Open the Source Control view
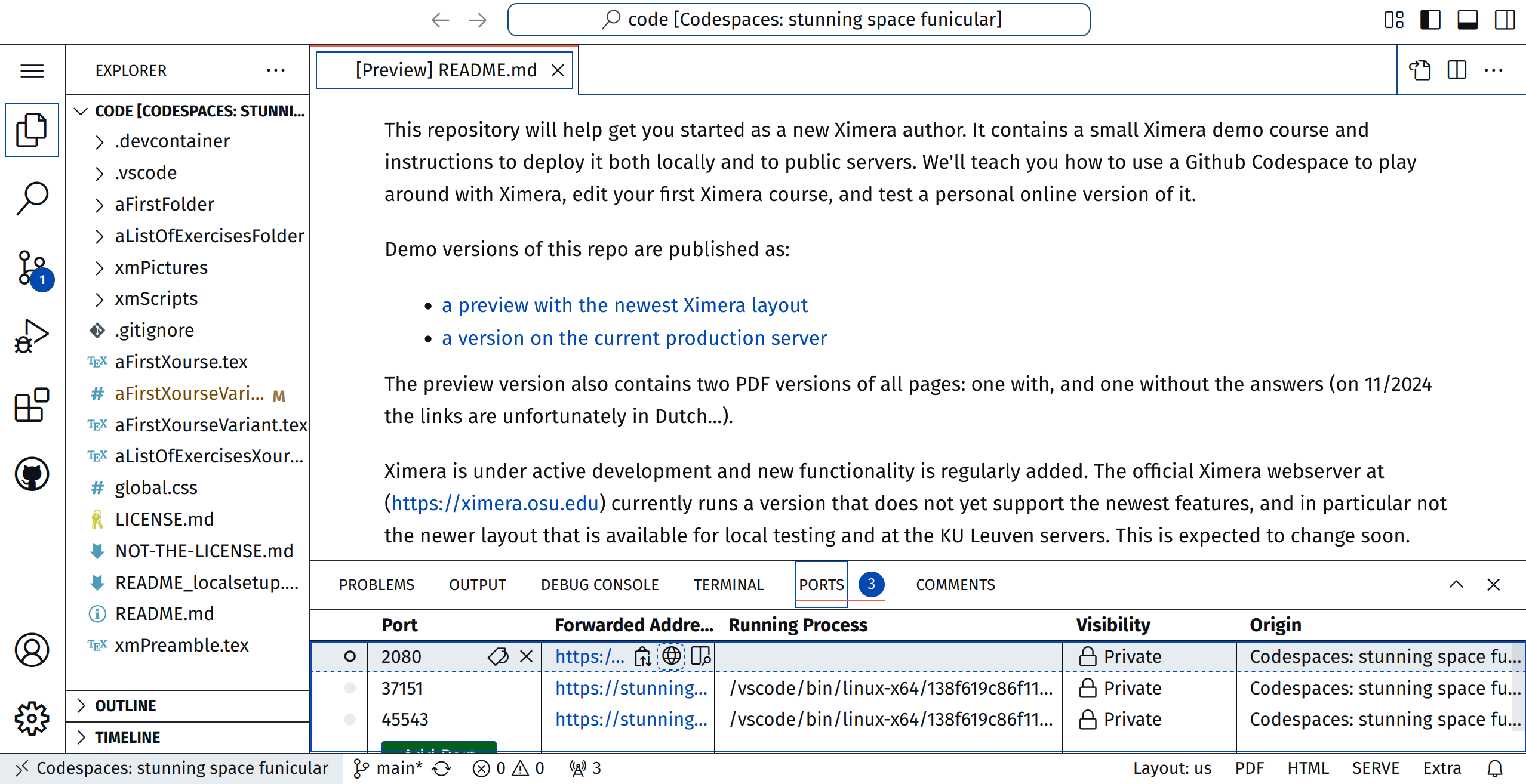Screen dimensions: 1526x784 point(32,268)
